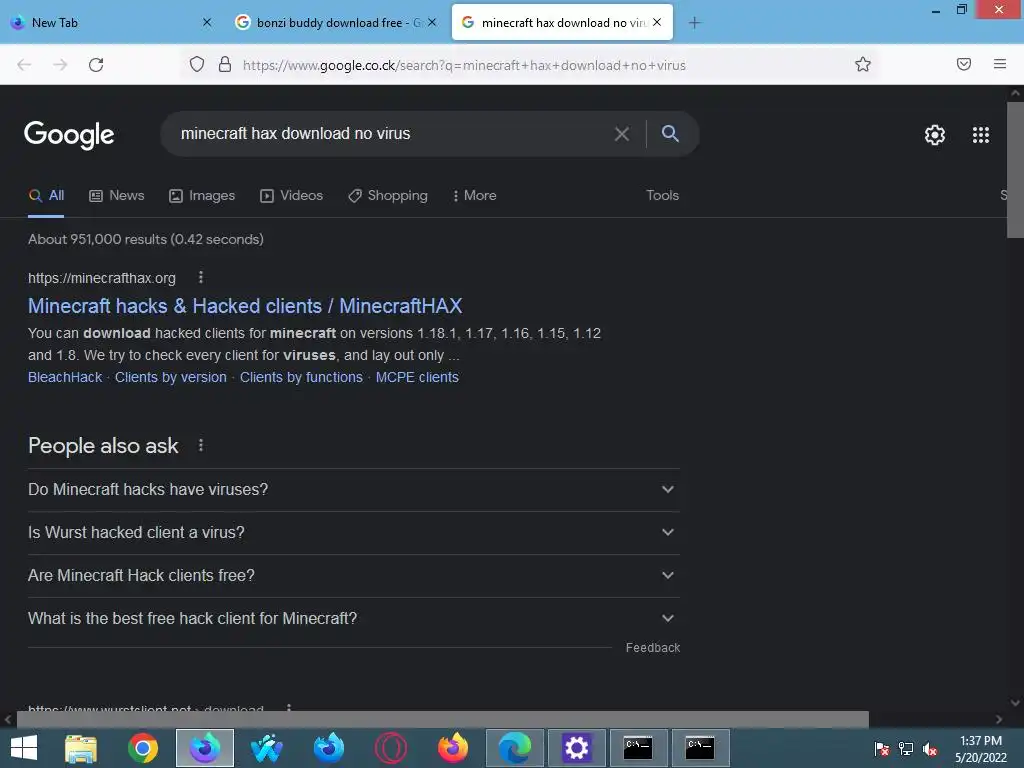The width and height of the screenshot is (1024, 768).
Task: Open the Tools search options
Action: (662, 195)
